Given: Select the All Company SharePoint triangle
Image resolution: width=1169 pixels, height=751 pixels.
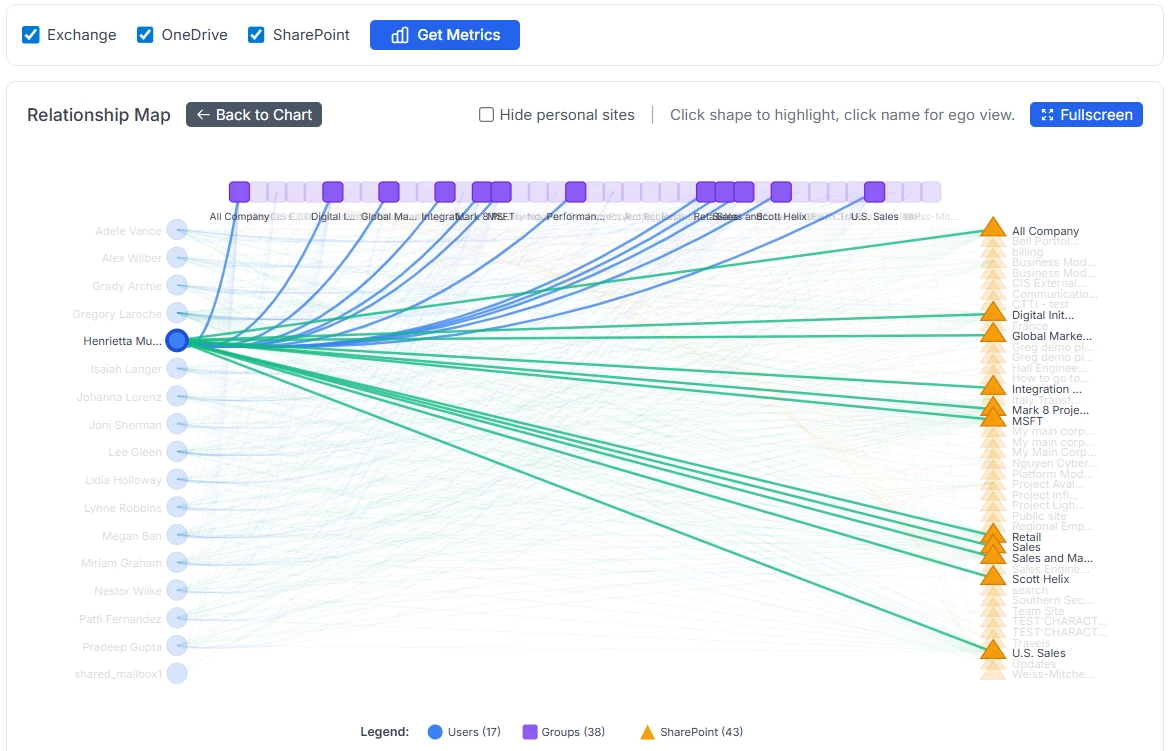Looking at the screenshot, I should (993, 228).
